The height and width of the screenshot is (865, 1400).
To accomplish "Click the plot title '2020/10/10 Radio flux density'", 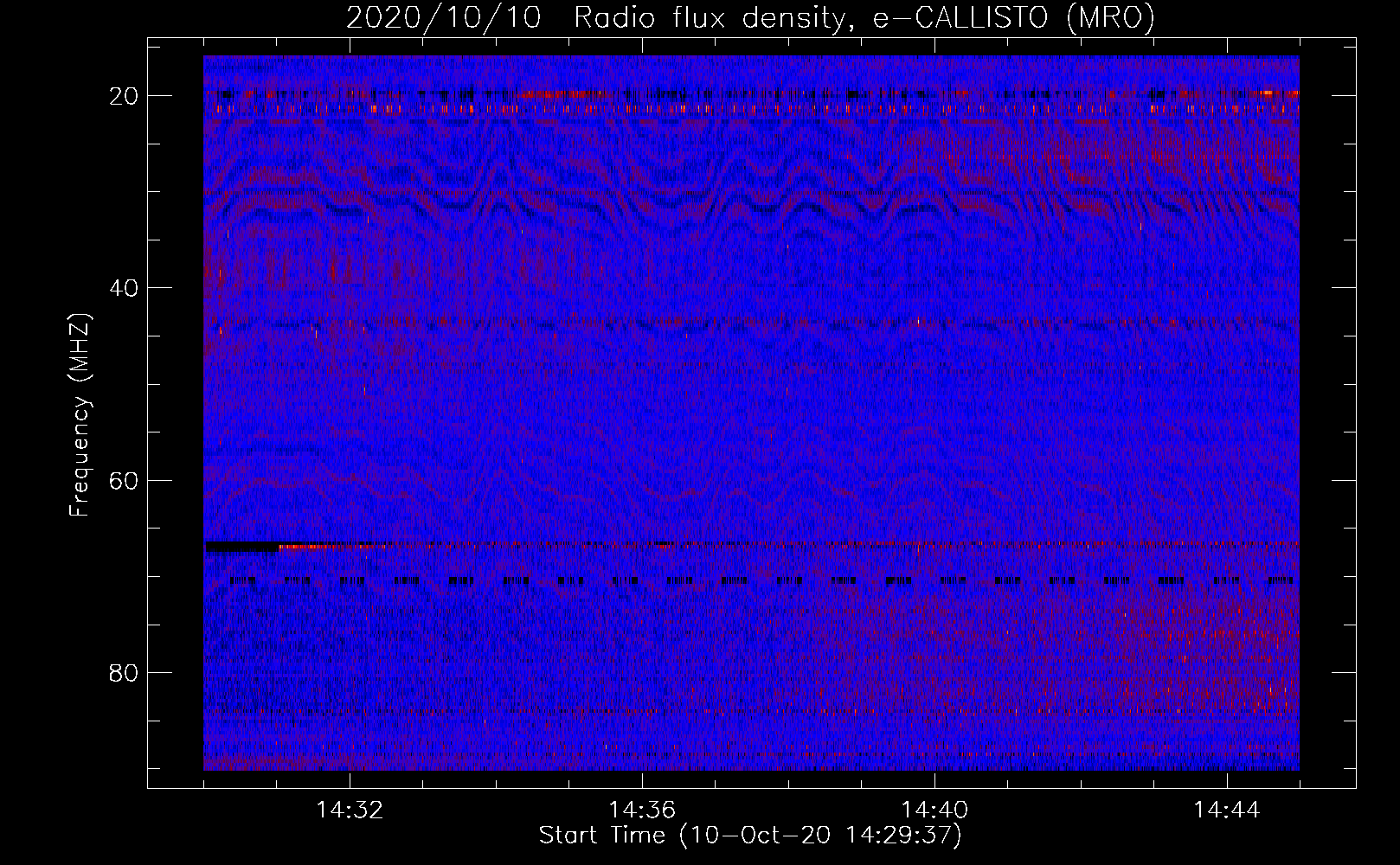I will tap(750, 17).
